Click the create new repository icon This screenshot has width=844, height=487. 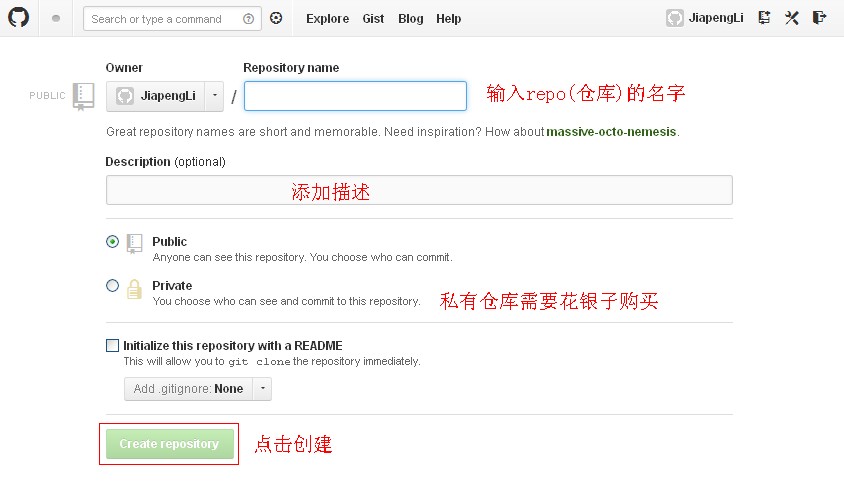click(764, 18)
